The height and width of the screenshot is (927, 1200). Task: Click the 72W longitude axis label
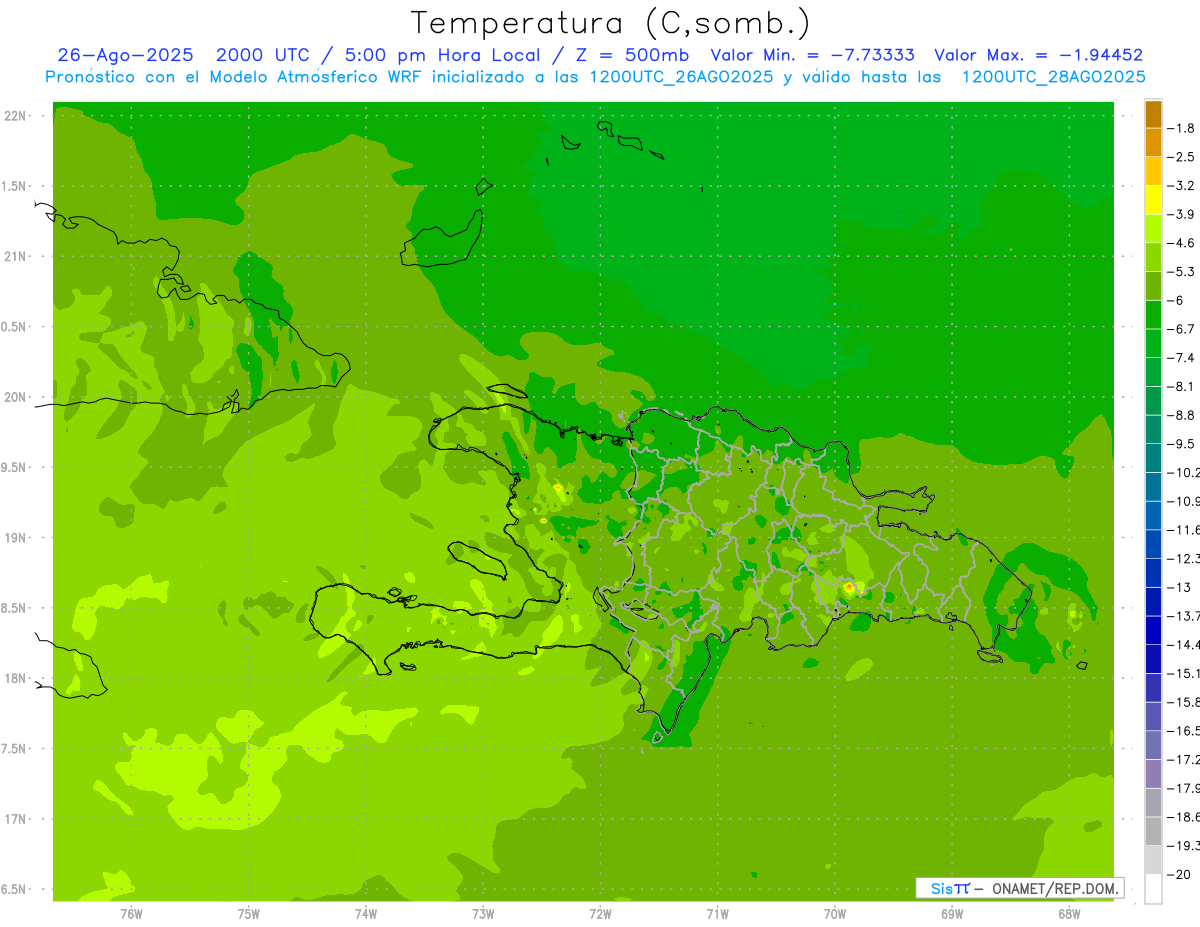[x=600, y=913]
